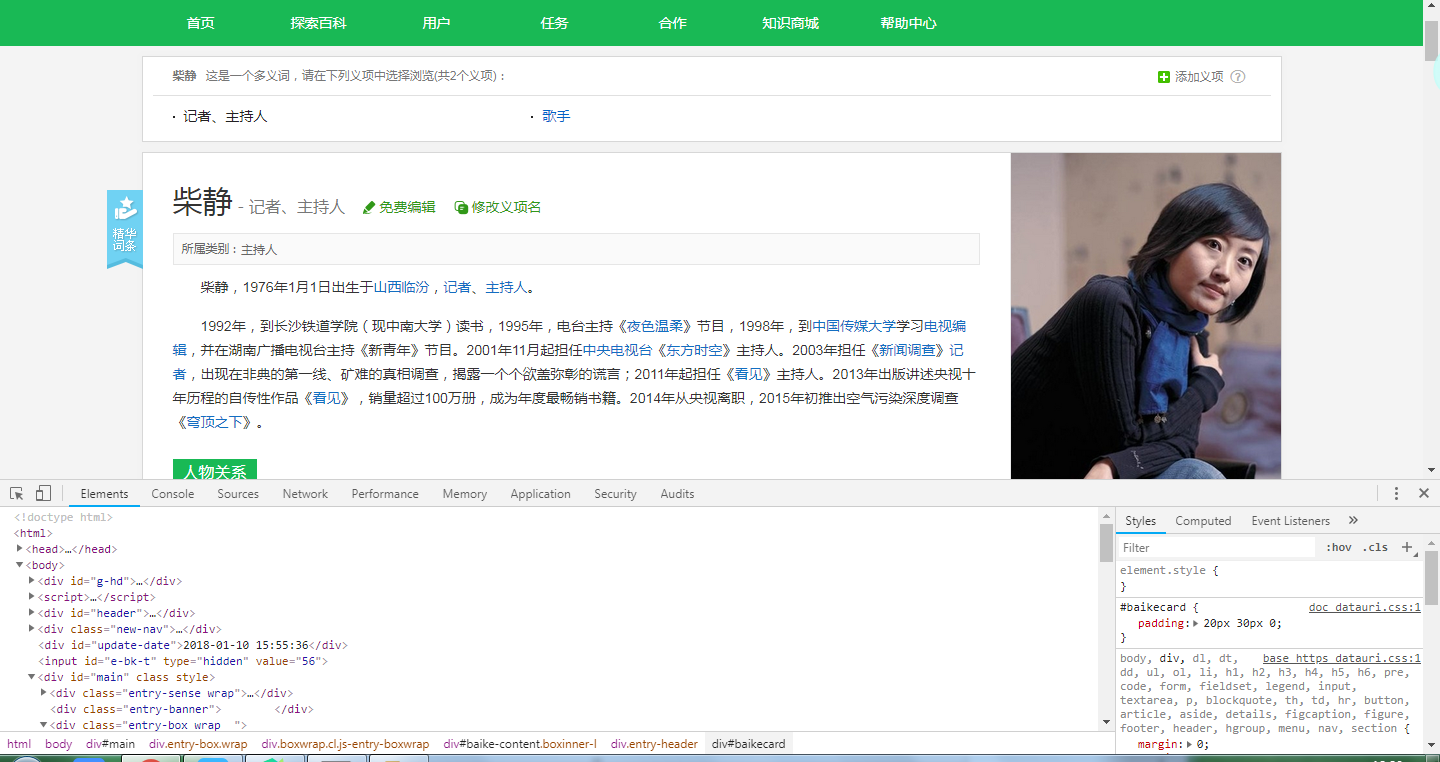The height and width of the screenshot is (762, 1440).
Task: Open the Memory tab
Action: click(x=465, y=494)
